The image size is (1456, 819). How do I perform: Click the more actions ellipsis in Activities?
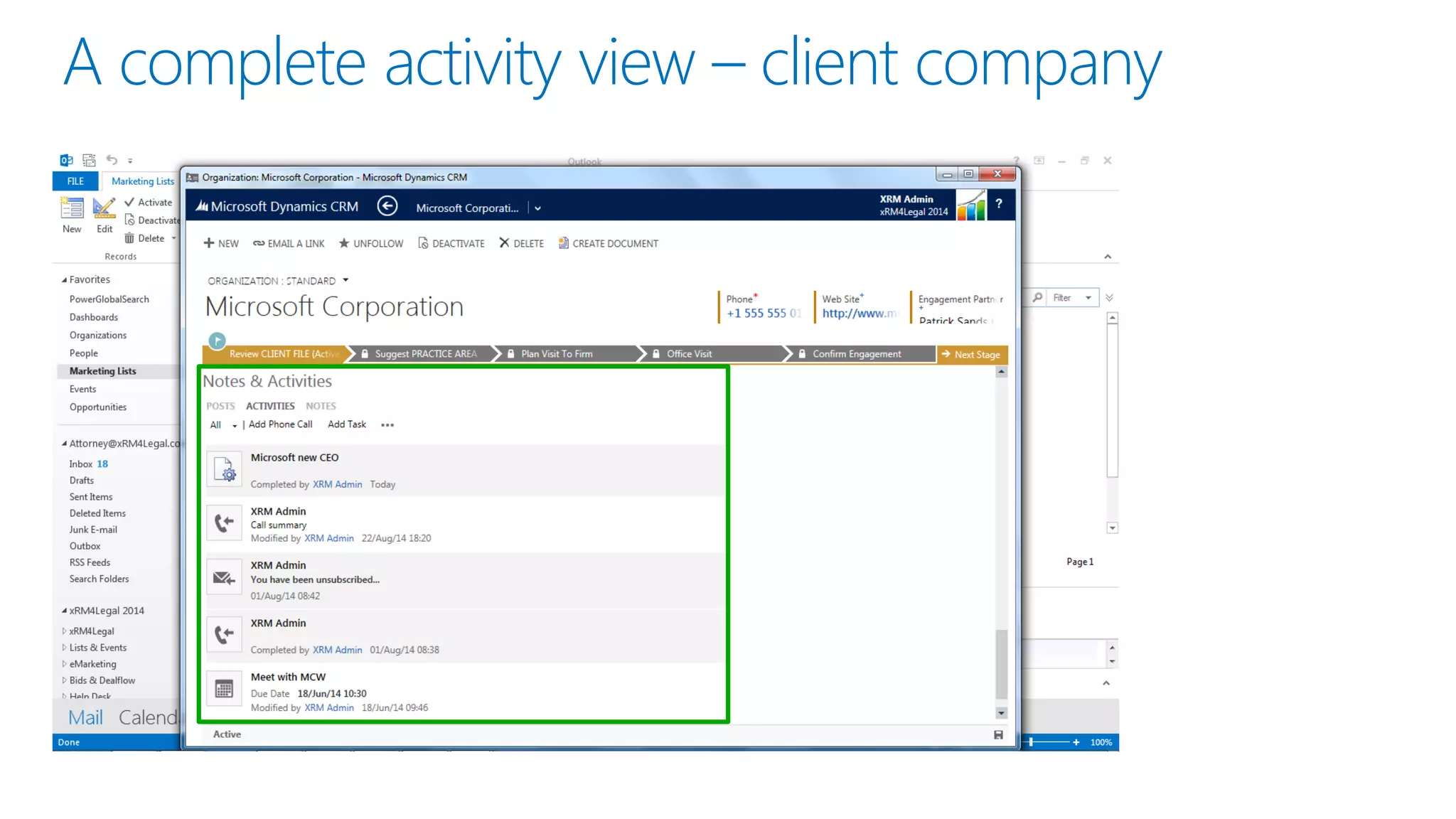387,424
